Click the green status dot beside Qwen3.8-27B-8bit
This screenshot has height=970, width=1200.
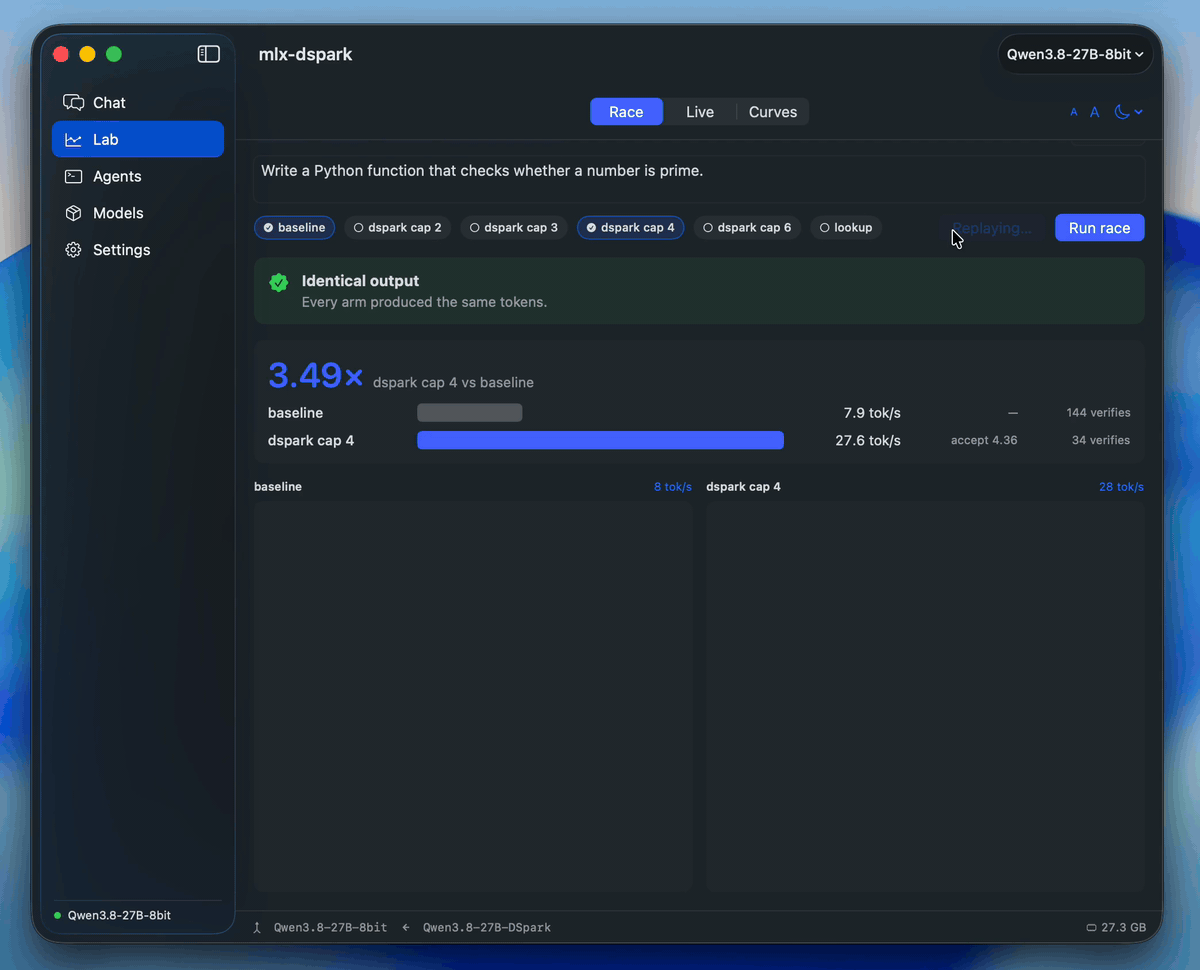pyautogui.click(x=58, y=915)
